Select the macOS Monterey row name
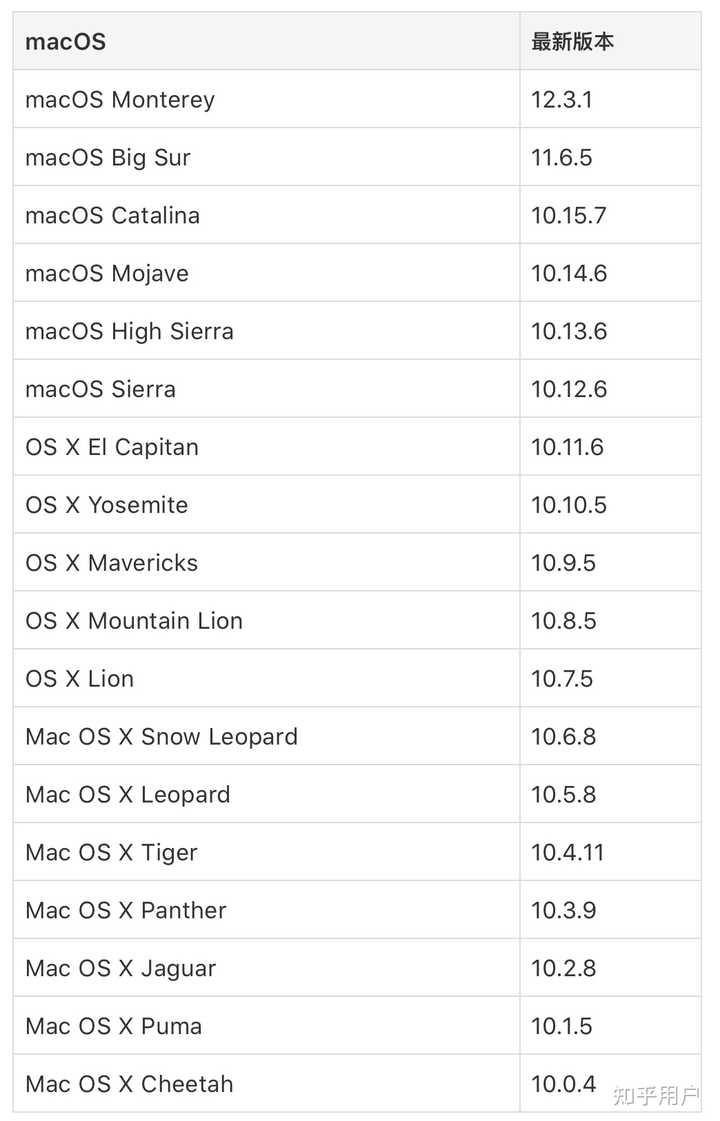 point(120,100)
